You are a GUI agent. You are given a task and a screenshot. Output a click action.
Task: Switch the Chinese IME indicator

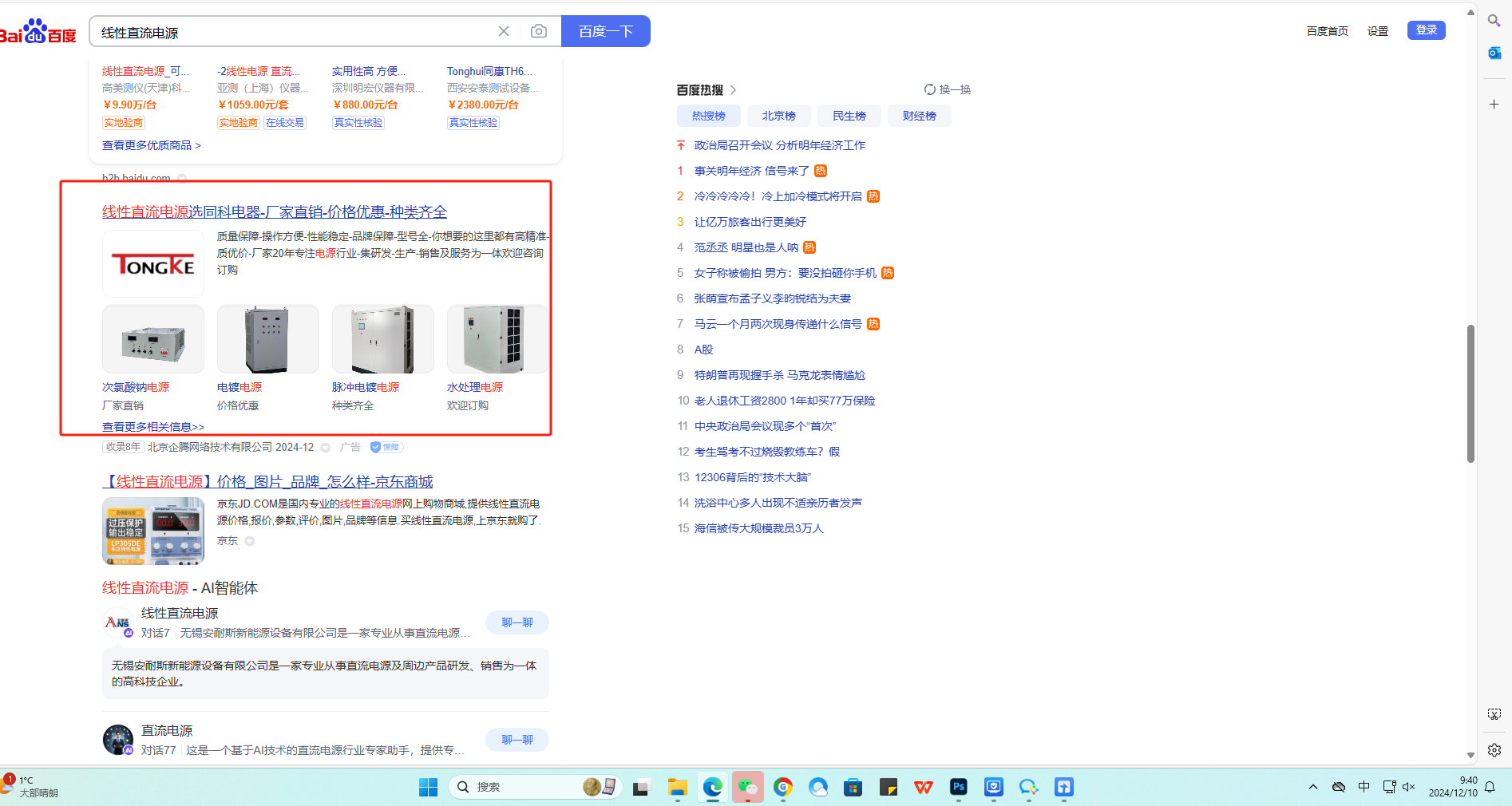click(1364, 787)
